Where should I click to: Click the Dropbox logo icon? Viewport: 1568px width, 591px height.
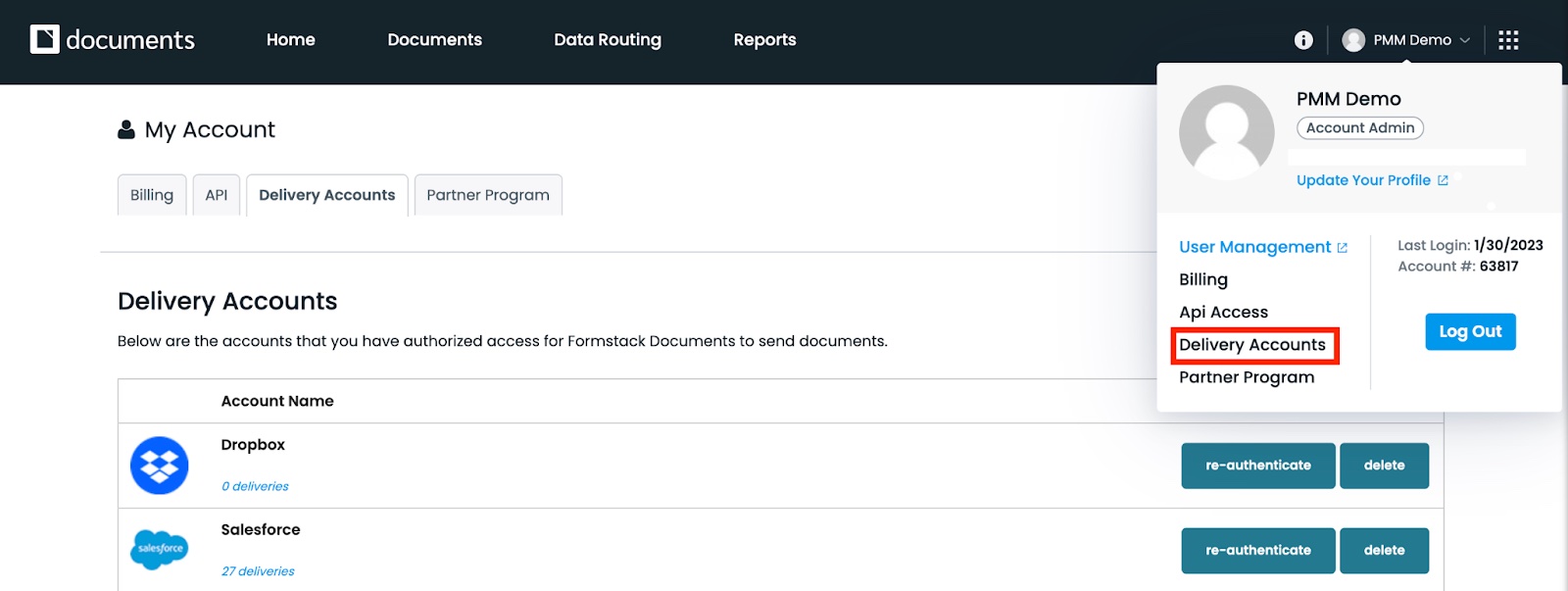click(159, 466)
